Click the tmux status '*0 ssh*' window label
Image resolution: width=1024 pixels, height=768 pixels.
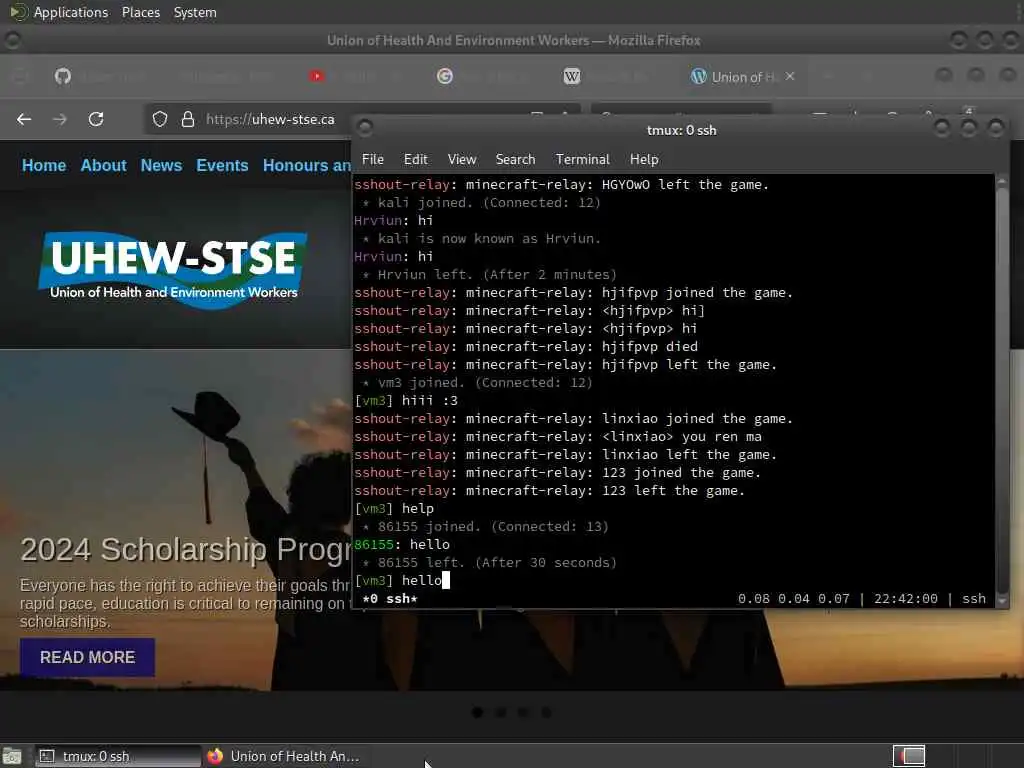390,598
